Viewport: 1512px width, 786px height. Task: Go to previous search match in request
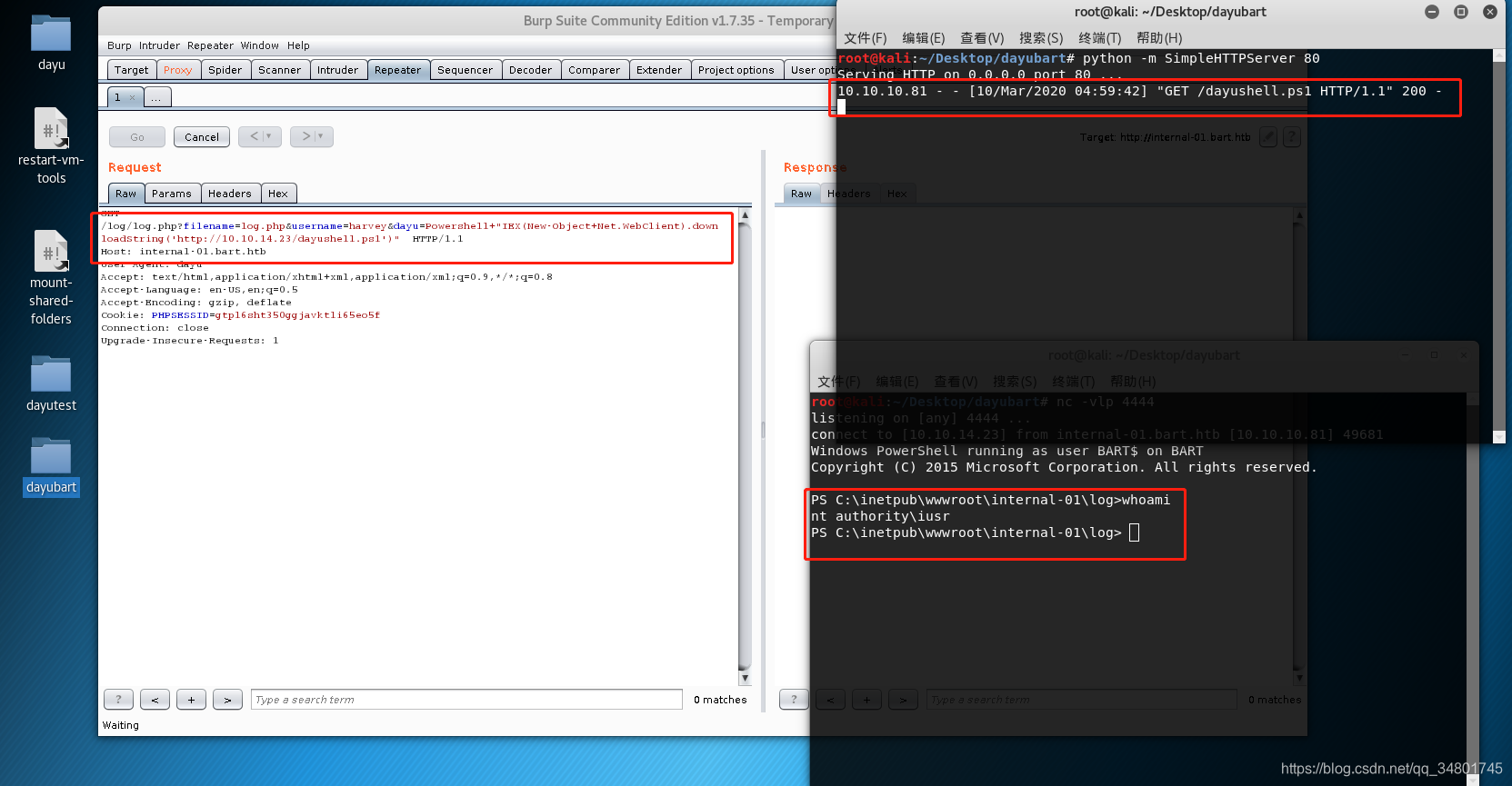pos(155,700)
